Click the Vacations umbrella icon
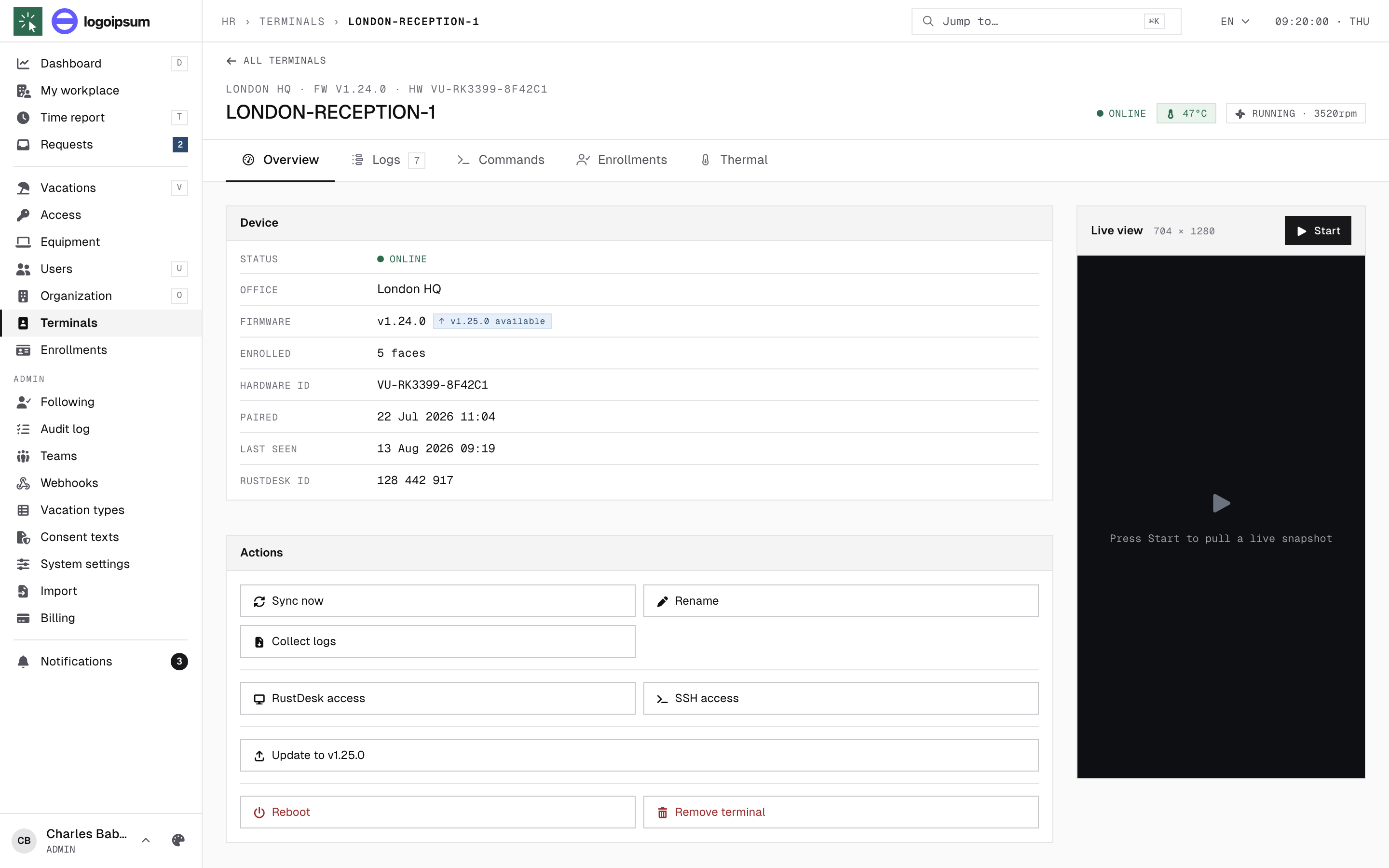 (x=23, y=188)
